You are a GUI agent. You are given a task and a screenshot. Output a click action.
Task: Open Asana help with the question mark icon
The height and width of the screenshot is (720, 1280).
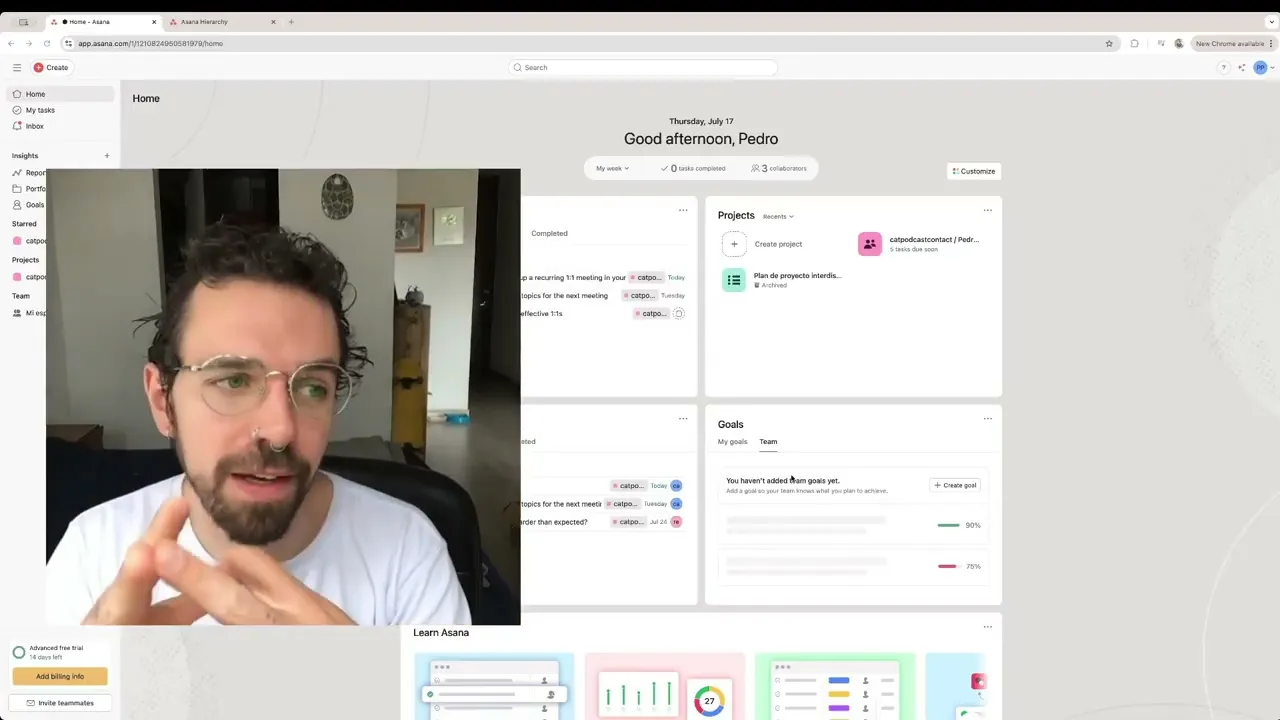point(1223,67)
